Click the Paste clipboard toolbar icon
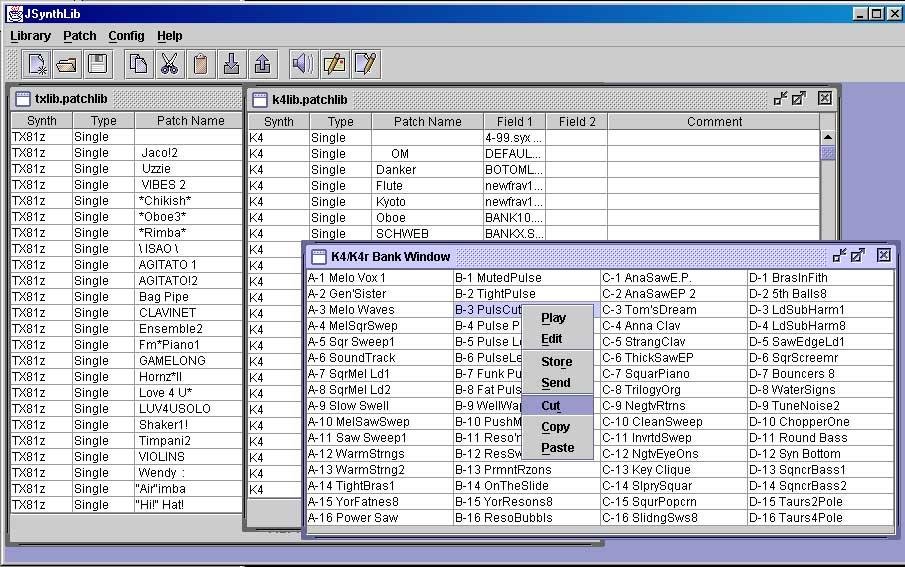Image resolution: width=905 pixels, height=567 pixels. tap(200, 64)
